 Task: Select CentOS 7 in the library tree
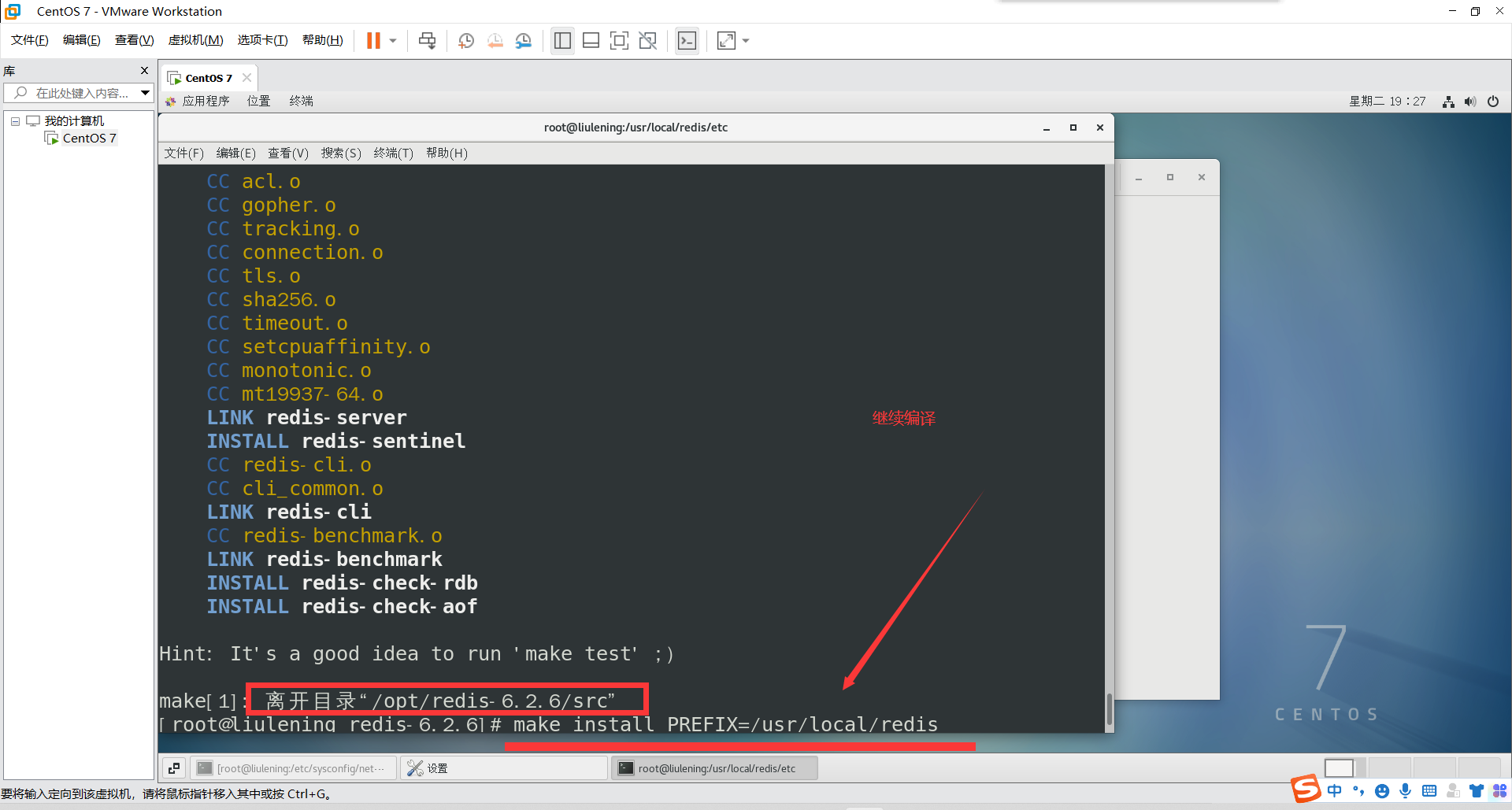coord(89,138)
